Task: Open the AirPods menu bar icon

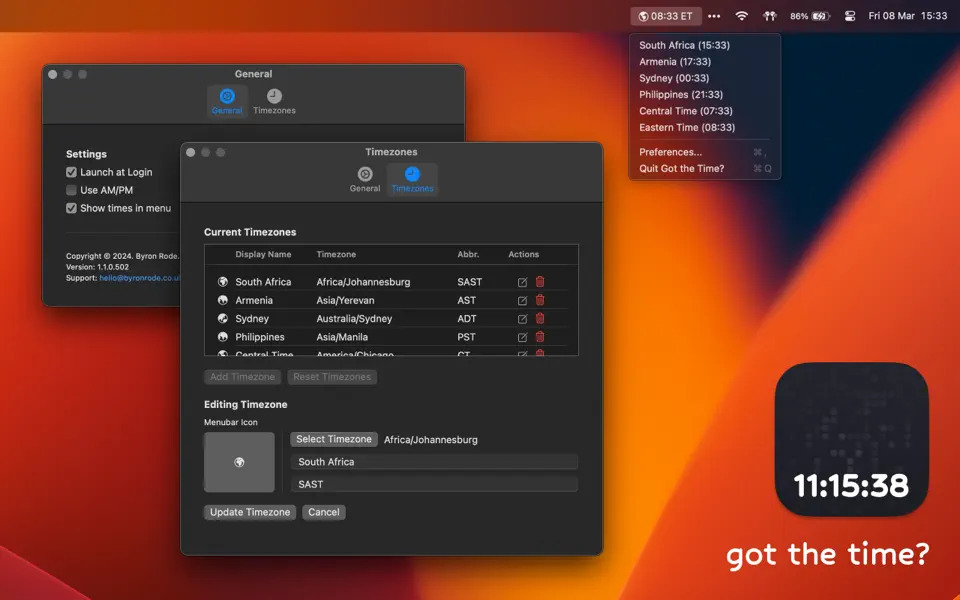Action: [x=770, y=17]
